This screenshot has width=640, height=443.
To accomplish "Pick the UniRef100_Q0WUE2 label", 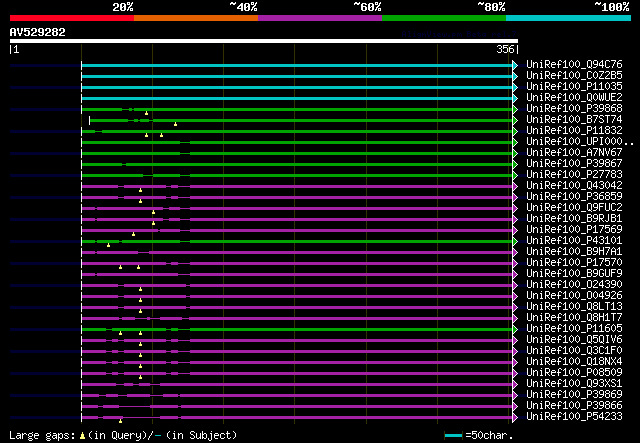I will 574,98.
